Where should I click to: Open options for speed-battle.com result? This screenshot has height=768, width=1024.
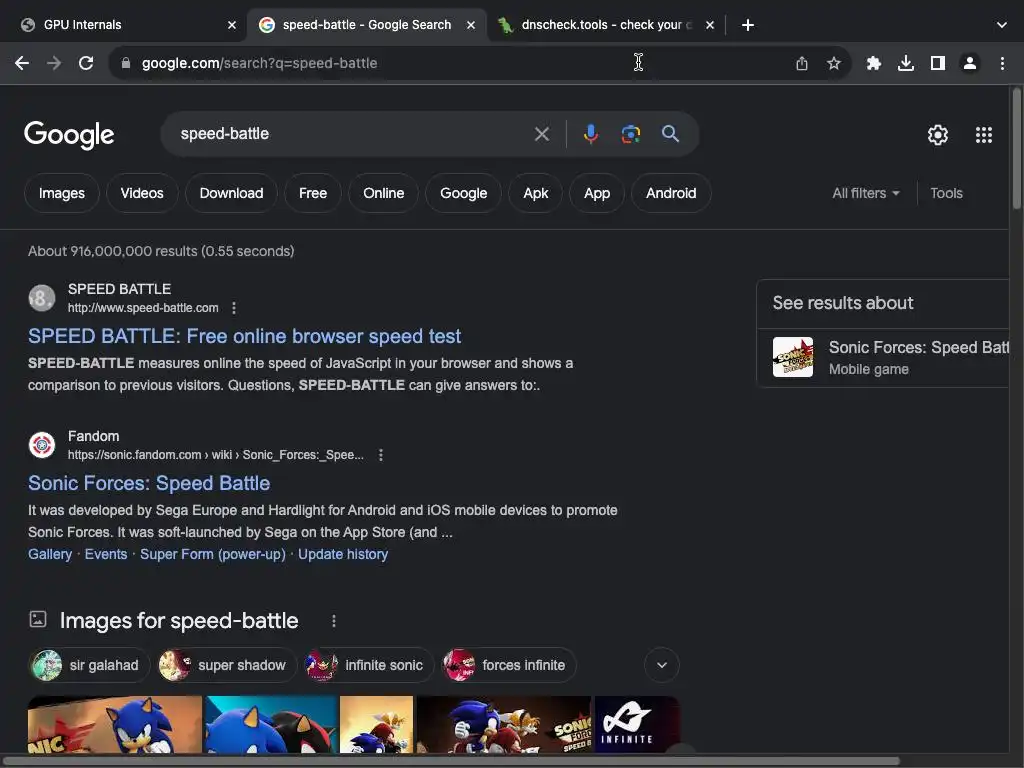[234, 308]
